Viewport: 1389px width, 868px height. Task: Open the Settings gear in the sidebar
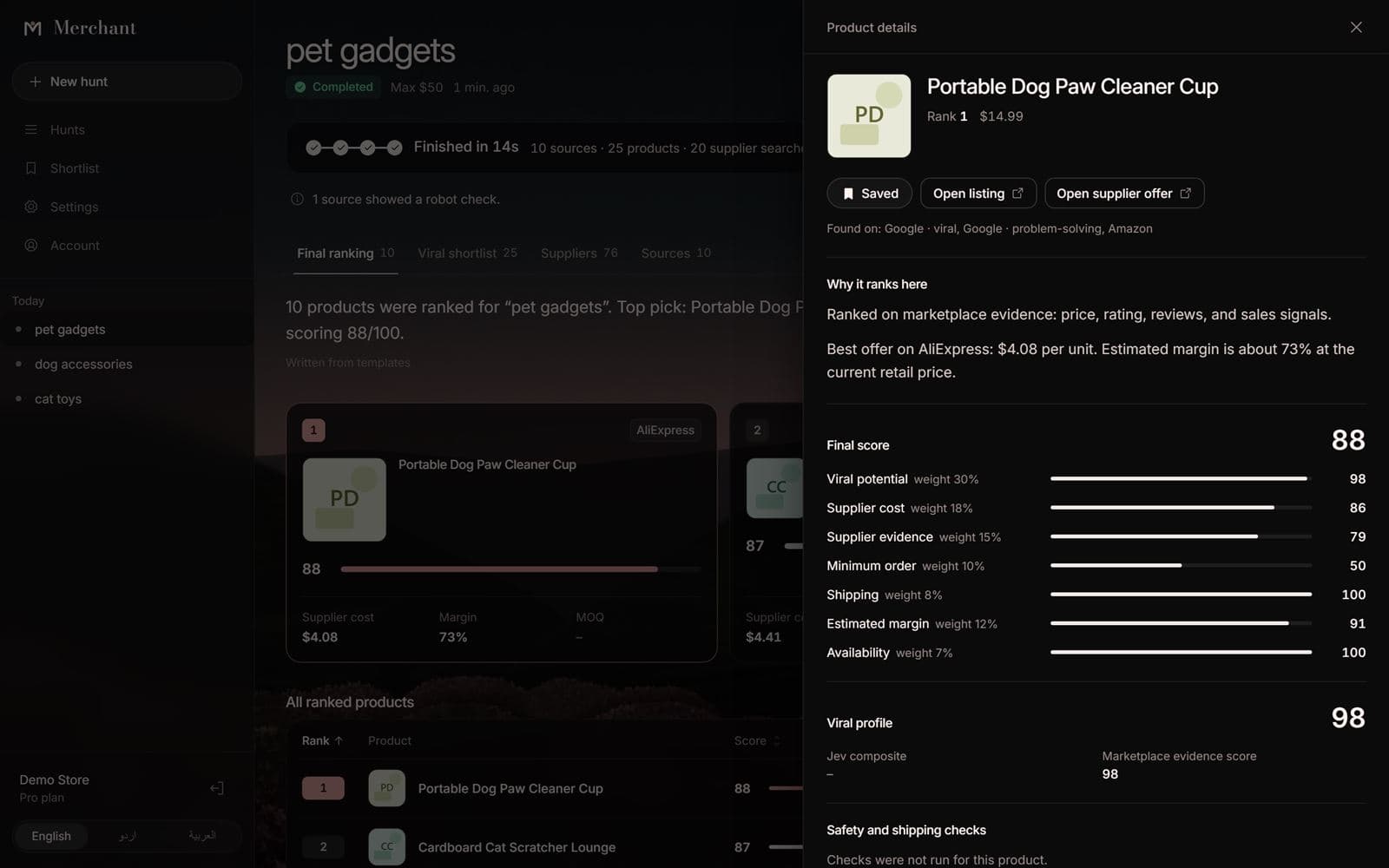(31, 207)
